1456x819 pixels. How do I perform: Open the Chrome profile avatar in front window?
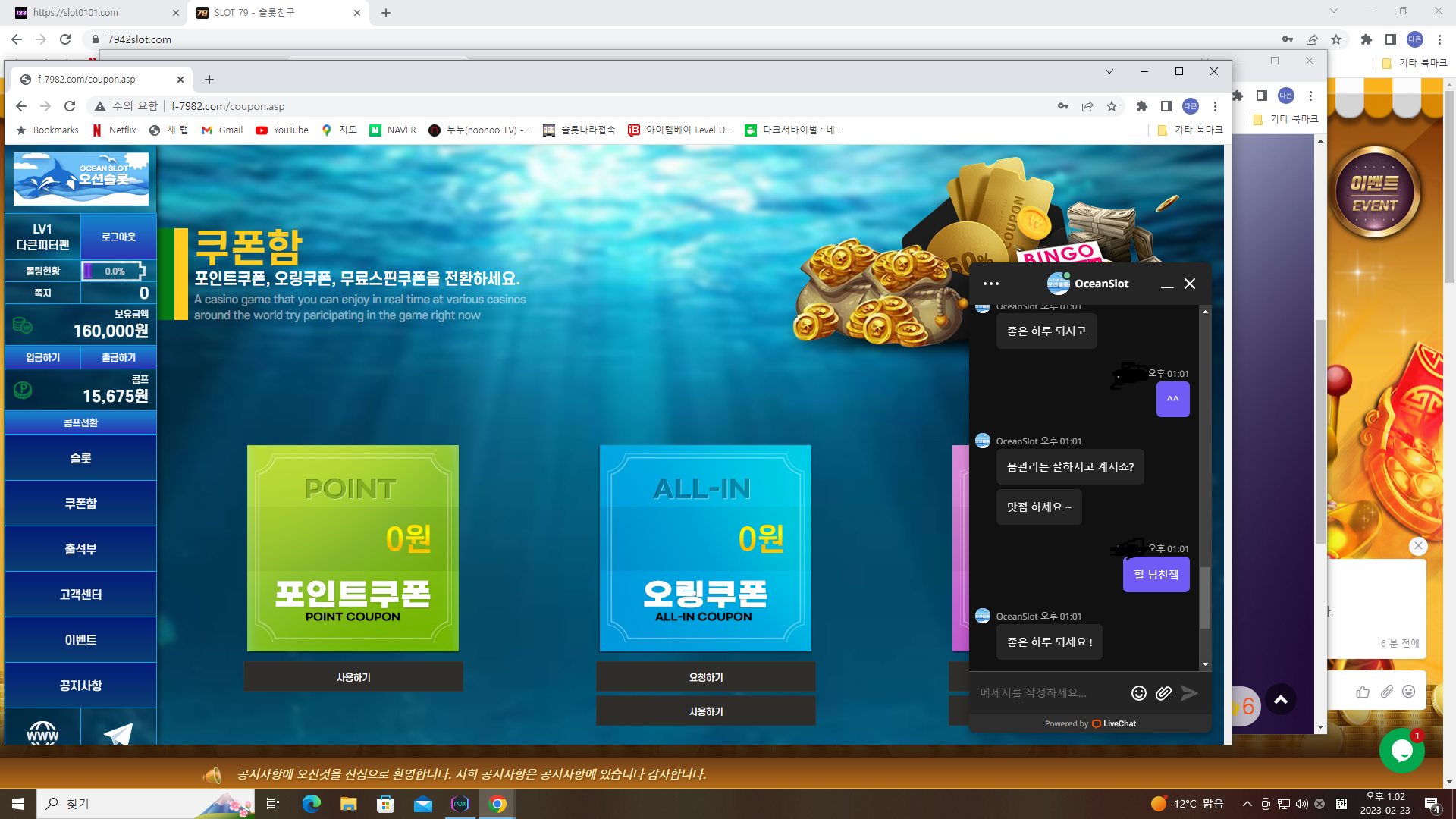[1191, 106]
